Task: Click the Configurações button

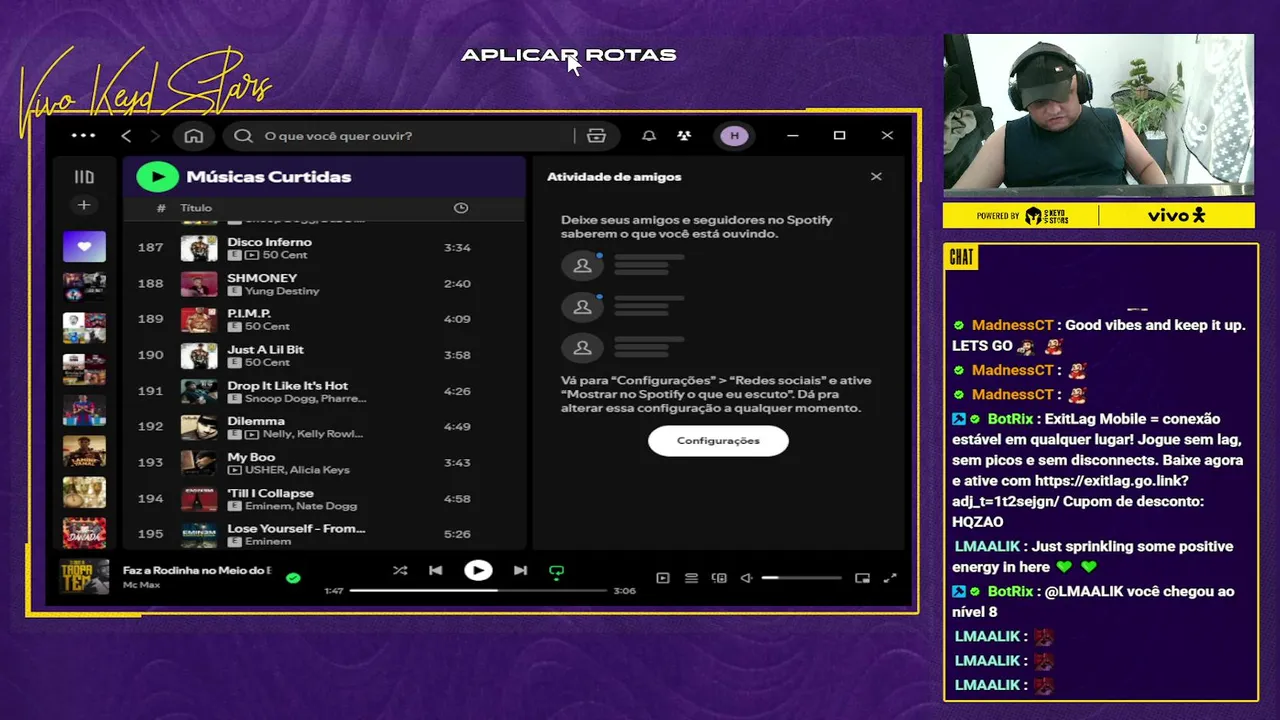Action: (x=718, y=441)
